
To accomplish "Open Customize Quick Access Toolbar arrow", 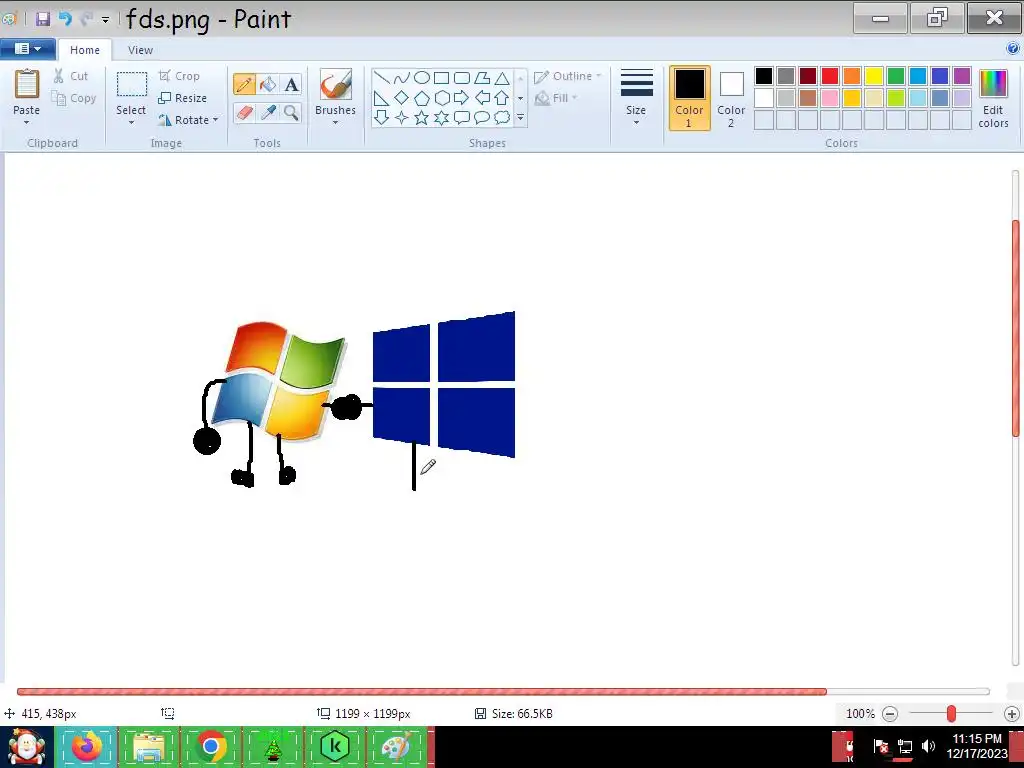I will pos(105,20).
